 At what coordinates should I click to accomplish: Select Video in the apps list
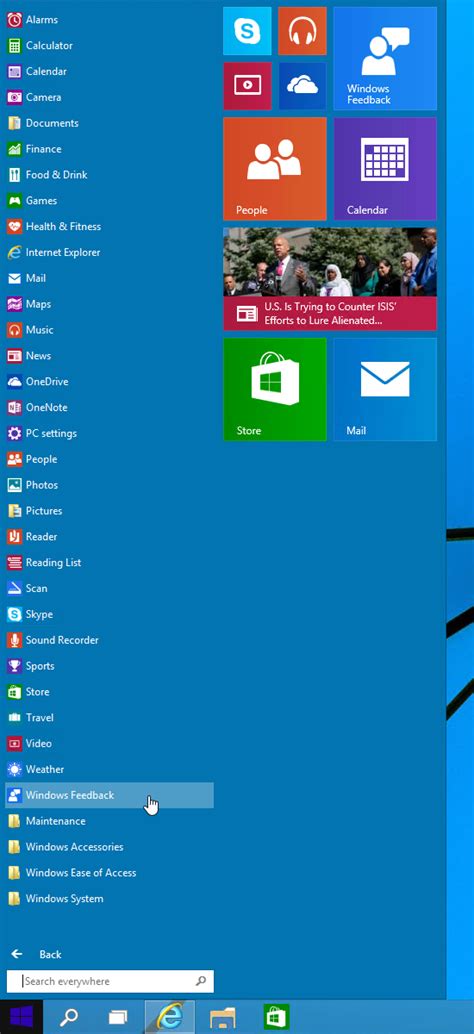pos(109,743)
